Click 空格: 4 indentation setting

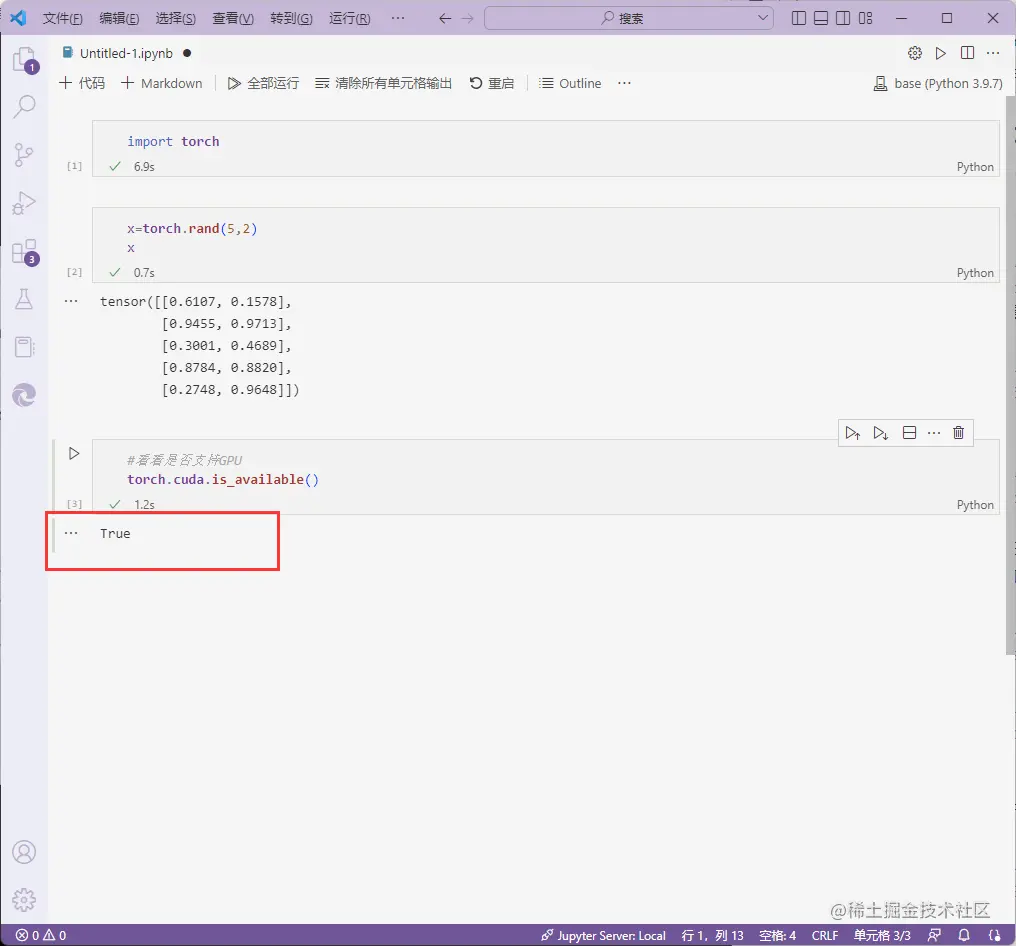(777, 935)
